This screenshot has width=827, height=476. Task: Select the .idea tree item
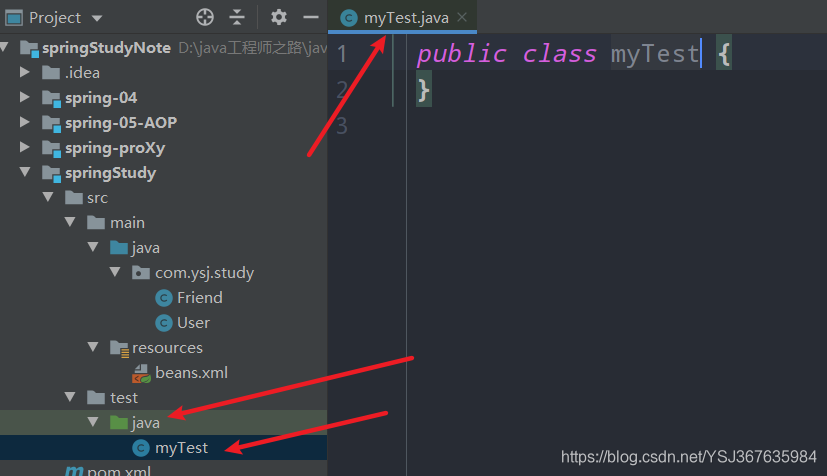tap(82, 72)
